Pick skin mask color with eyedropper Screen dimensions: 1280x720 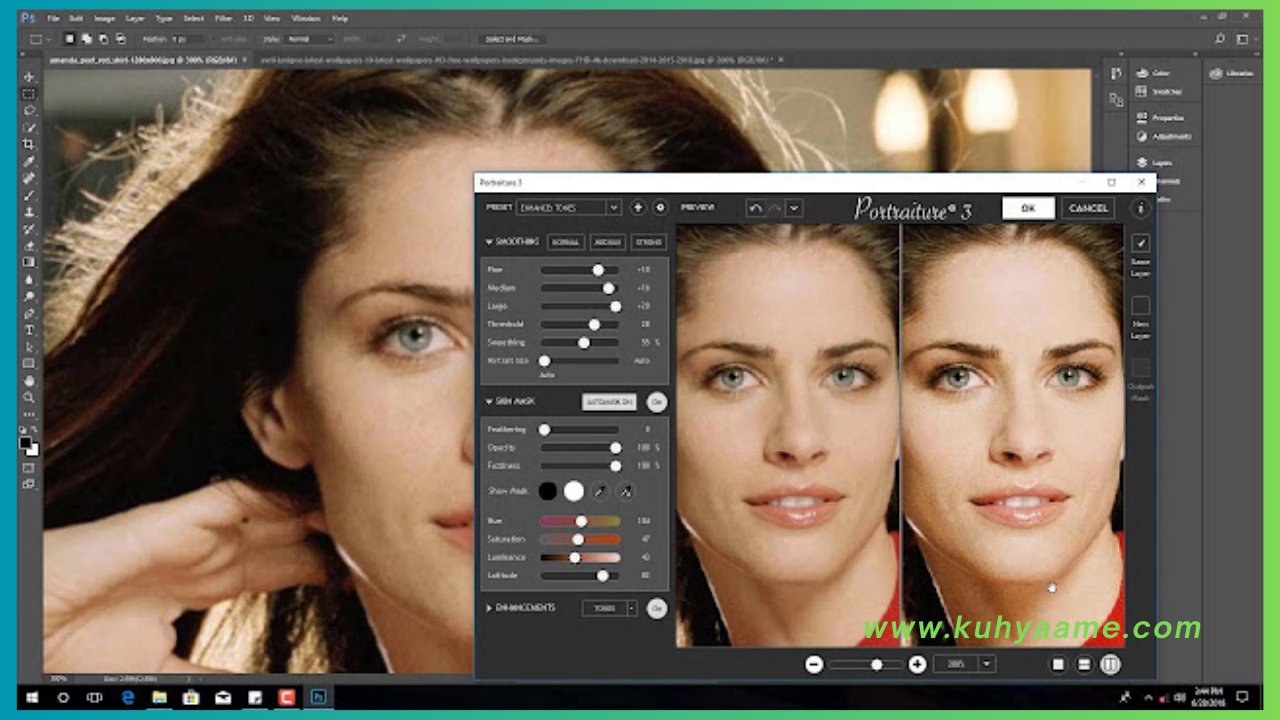pyautogui.click(x=599, y=491)
